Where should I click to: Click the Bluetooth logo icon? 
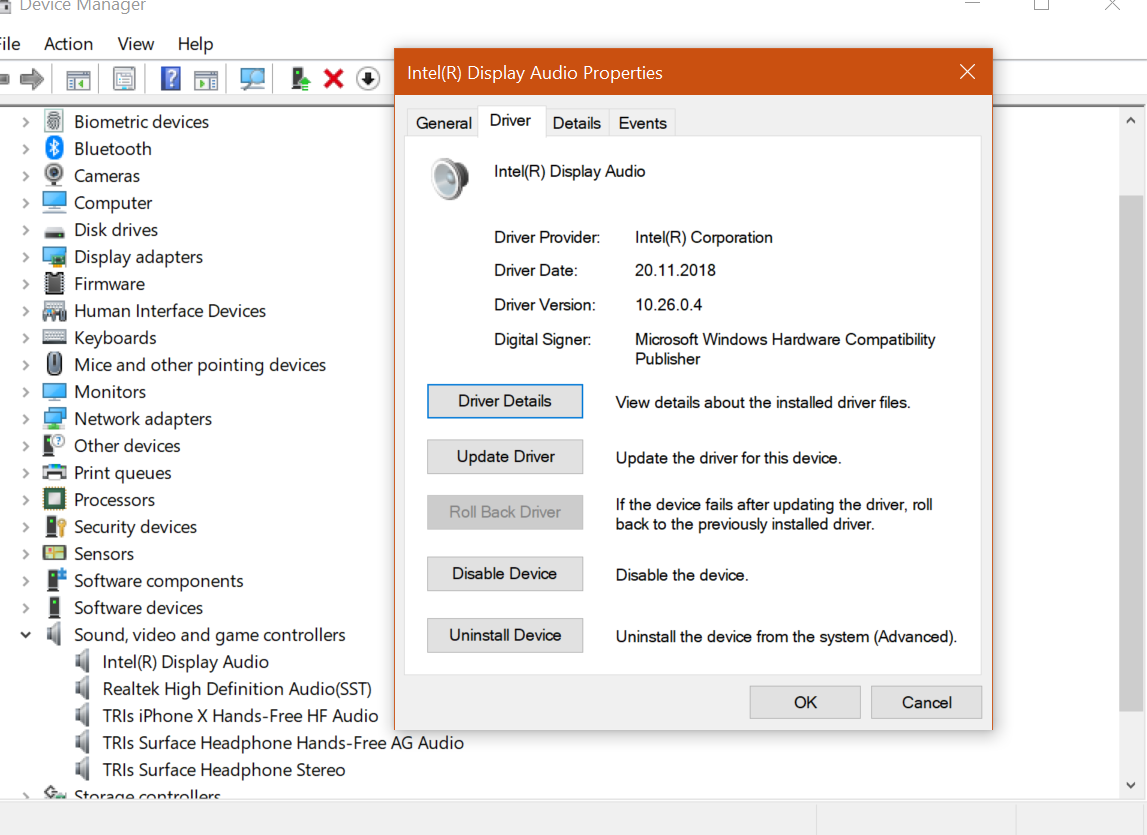(x=54, y=148)
